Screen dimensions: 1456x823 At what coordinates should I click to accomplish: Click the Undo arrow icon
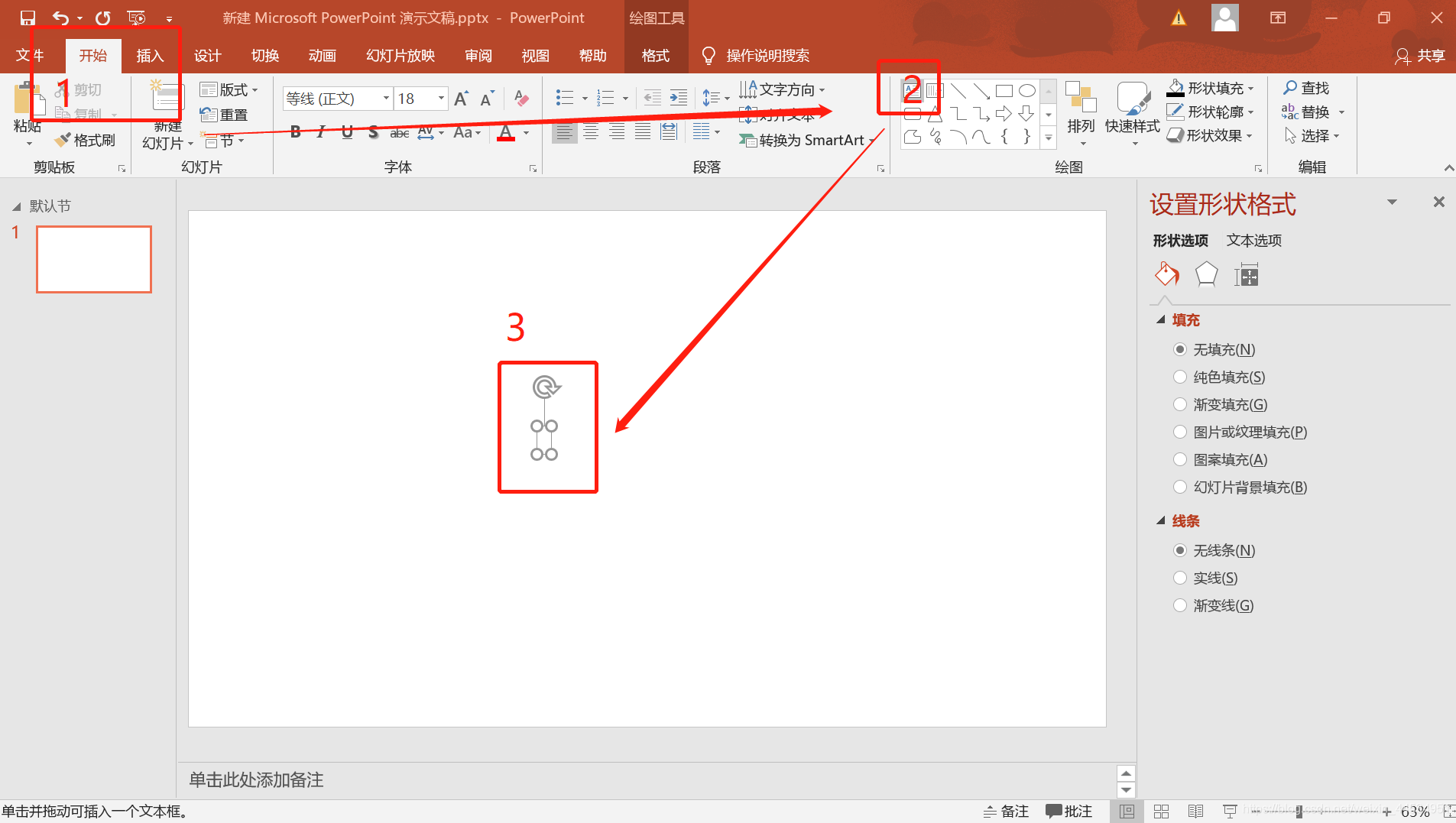click(60, 18)
